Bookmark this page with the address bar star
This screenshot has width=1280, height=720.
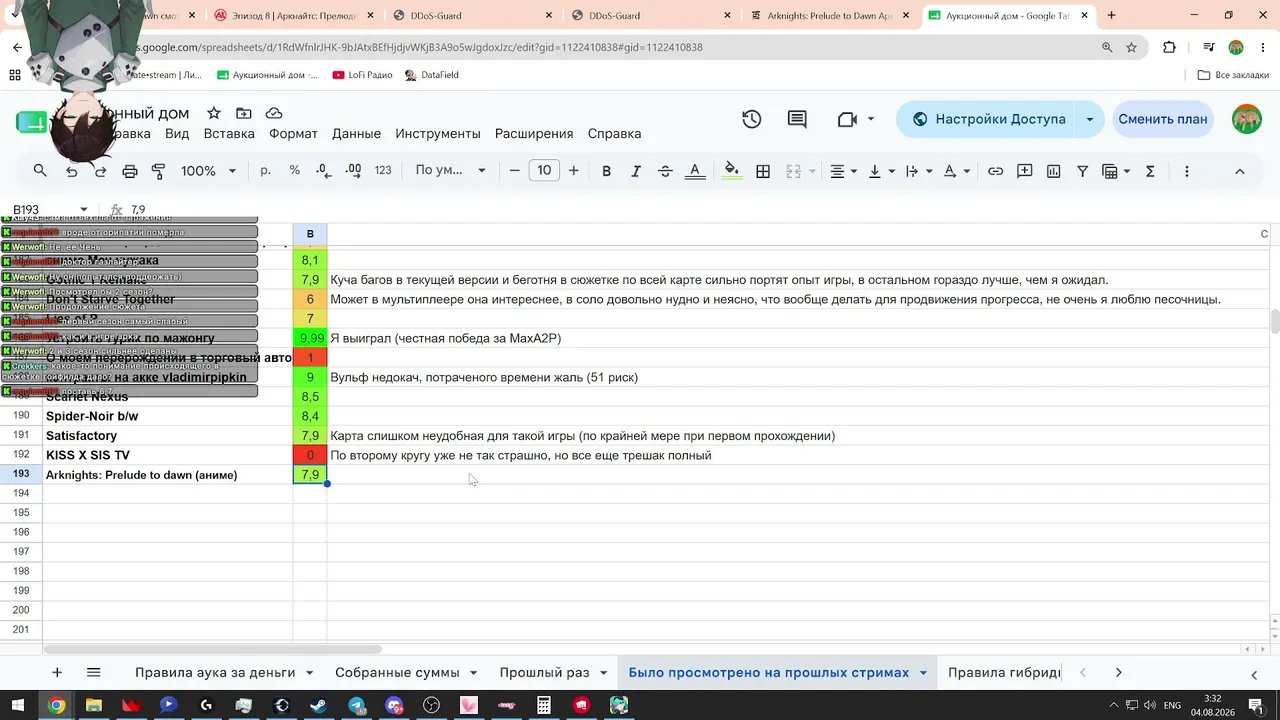[1131, 47]
